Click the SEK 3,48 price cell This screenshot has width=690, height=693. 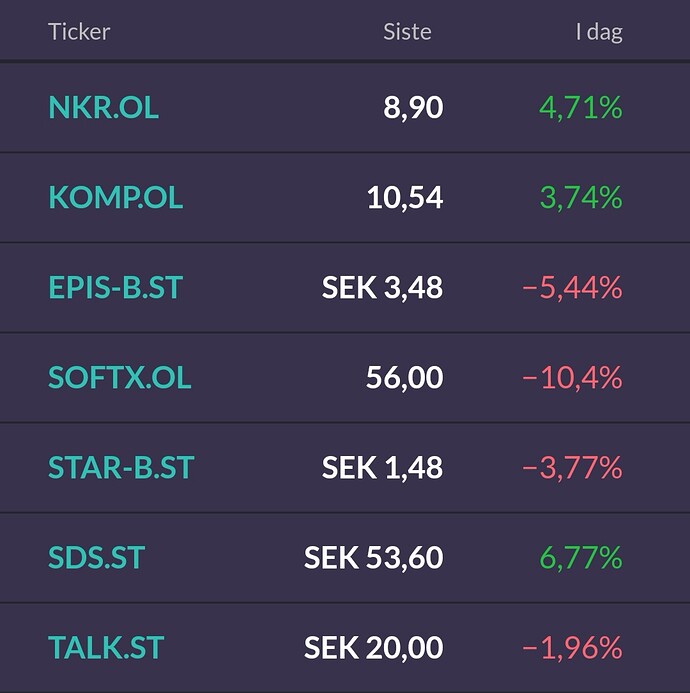(x=382, y=288)
